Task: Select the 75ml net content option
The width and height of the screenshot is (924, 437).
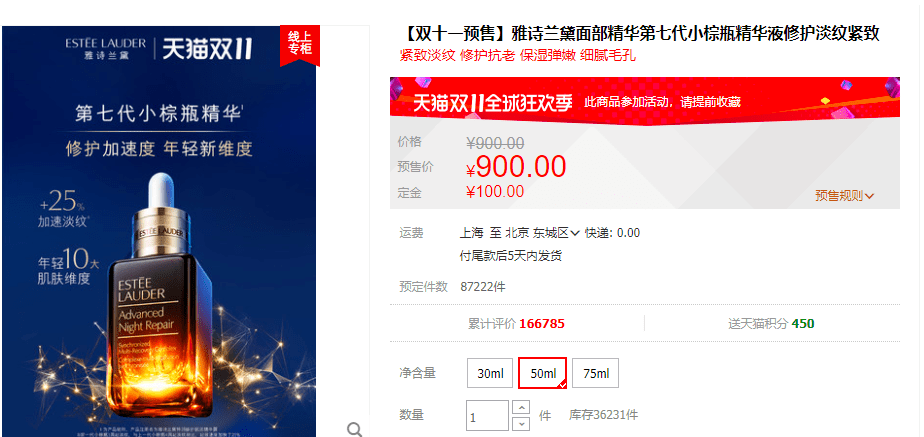Action: (595, 373)
